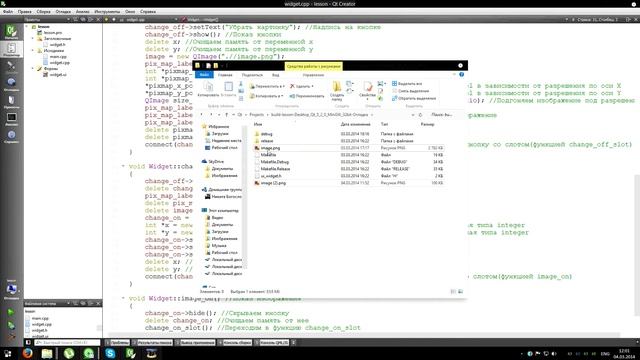Viewport: 640px width, 360px height.
Task: Click the Copy icon in Explorer ribbon
Action: tap(208, 89)
